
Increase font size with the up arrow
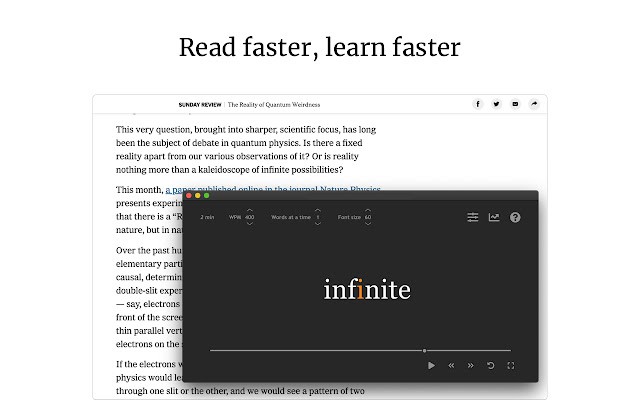click(x=368, y=210)
